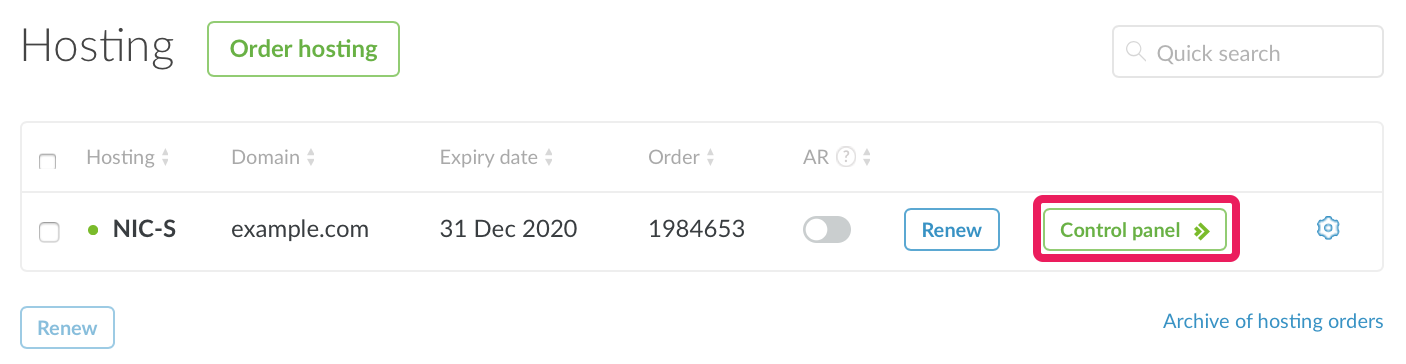Image resolution: width=1406 pixels, height=364 pixels.
Task: Open Archive of hosting orders link
Action: click(x=1273, y=321)
